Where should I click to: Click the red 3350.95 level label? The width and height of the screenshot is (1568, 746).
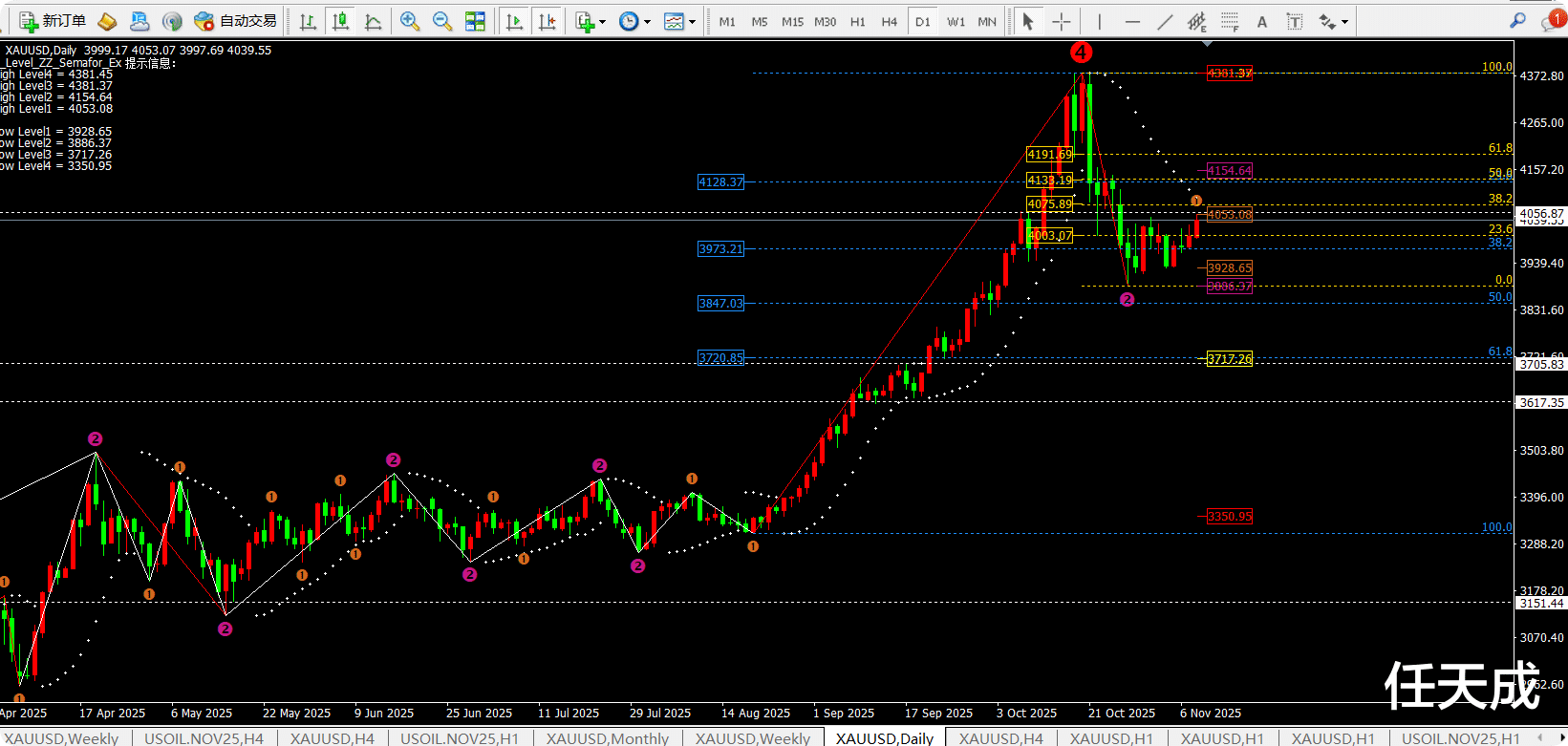[1229, 516]
